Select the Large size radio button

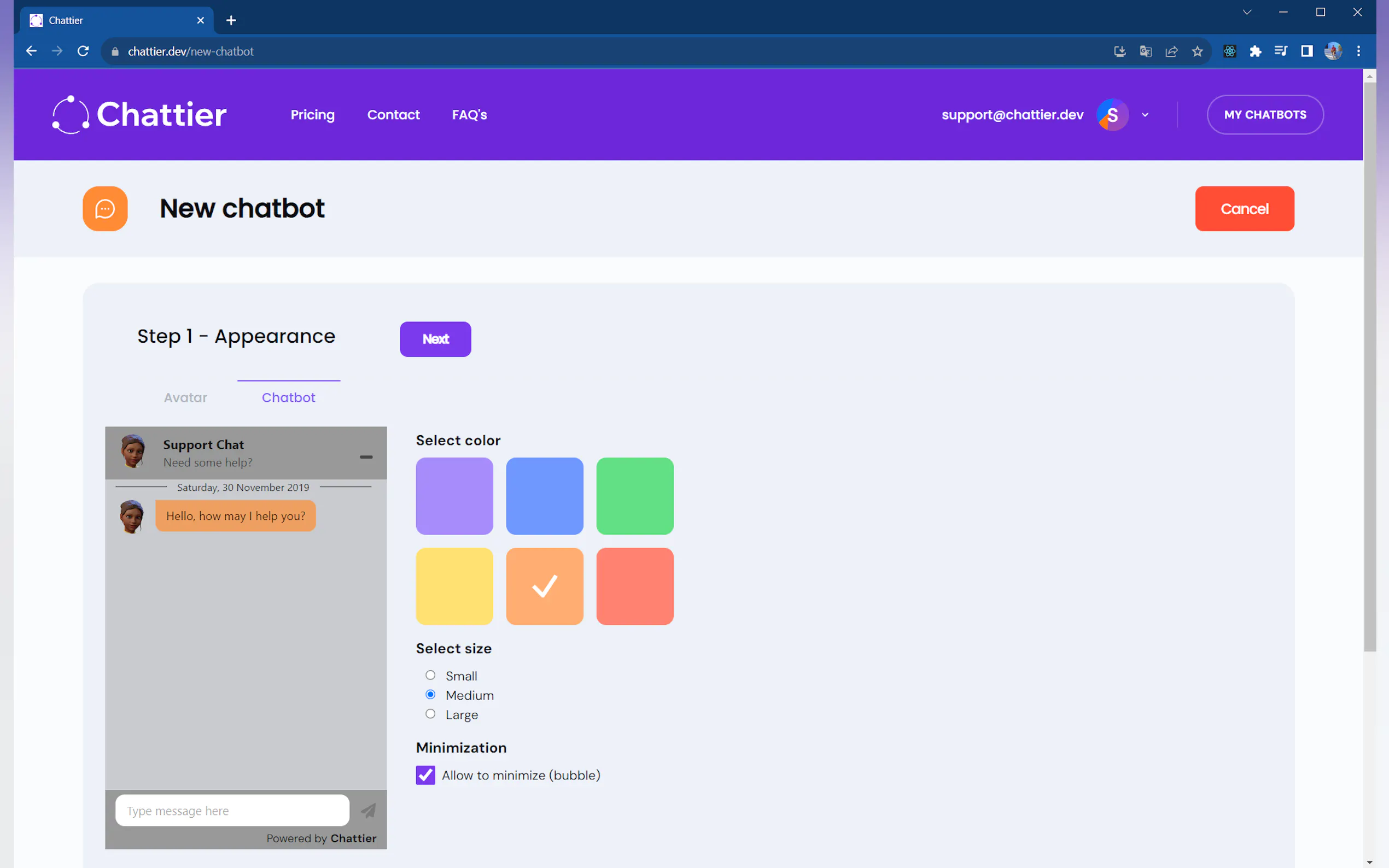pos(430,713)
